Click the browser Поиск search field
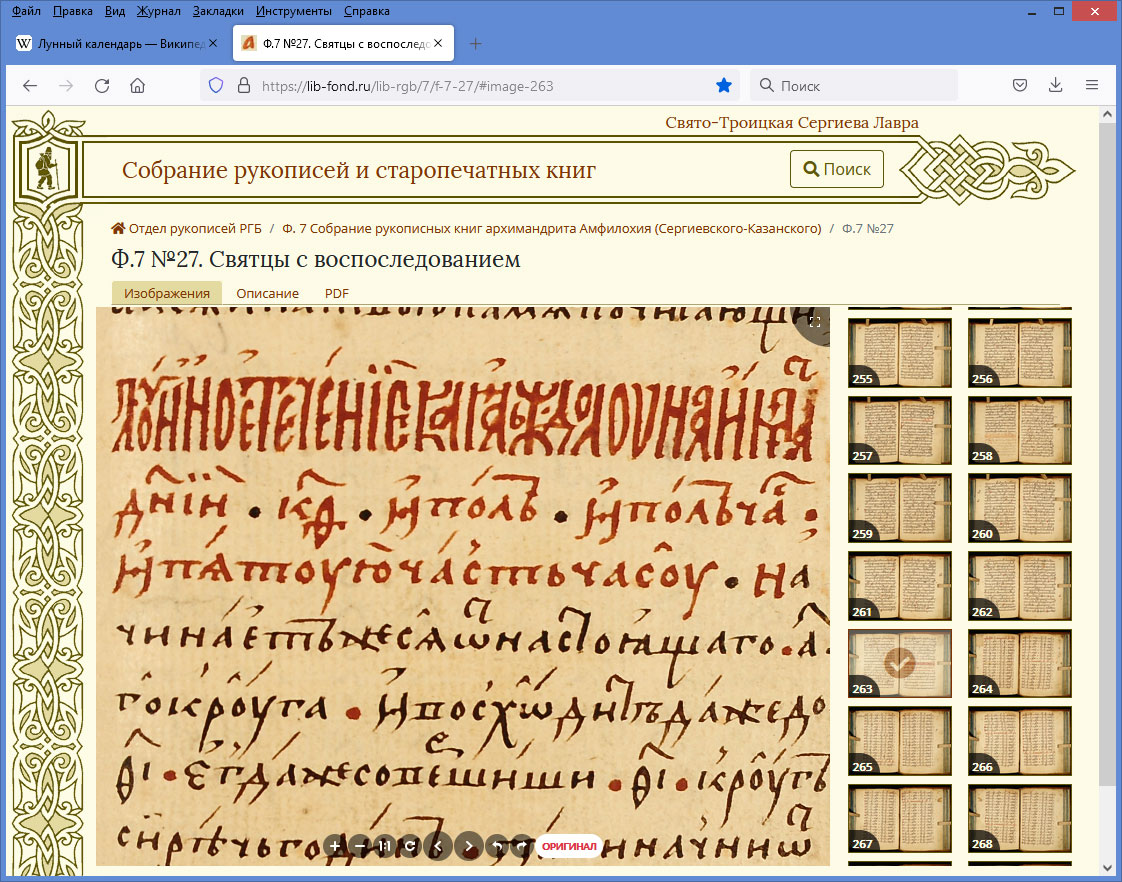Image resolution: width=1122 pixels, height=882 pixels. (x=854, y=86)
